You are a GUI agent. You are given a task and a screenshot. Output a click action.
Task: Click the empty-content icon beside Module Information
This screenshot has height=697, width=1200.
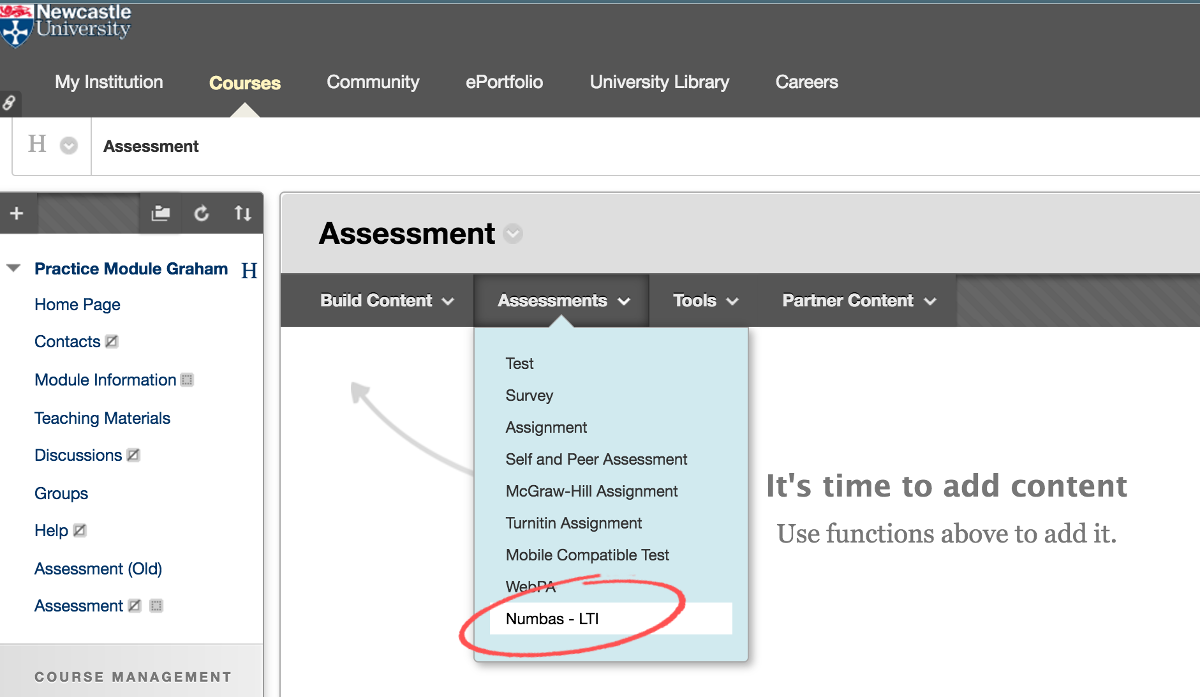(187, 380)
